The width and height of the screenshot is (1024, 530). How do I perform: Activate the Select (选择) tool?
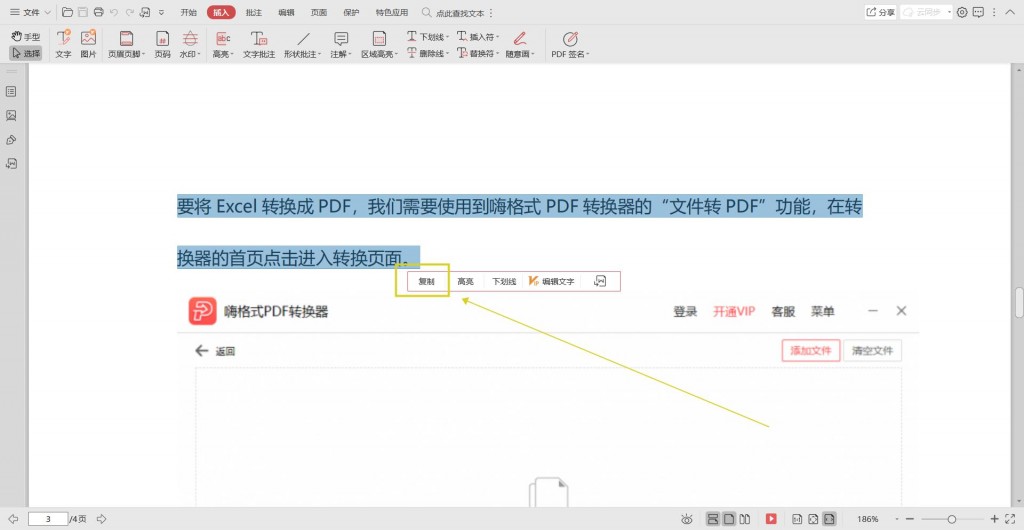click(x=25, y=54)
